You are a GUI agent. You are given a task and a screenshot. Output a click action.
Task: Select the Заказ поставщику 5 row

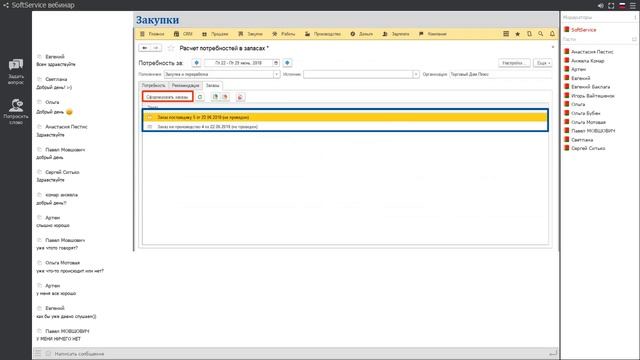click(x=345, y=117)
